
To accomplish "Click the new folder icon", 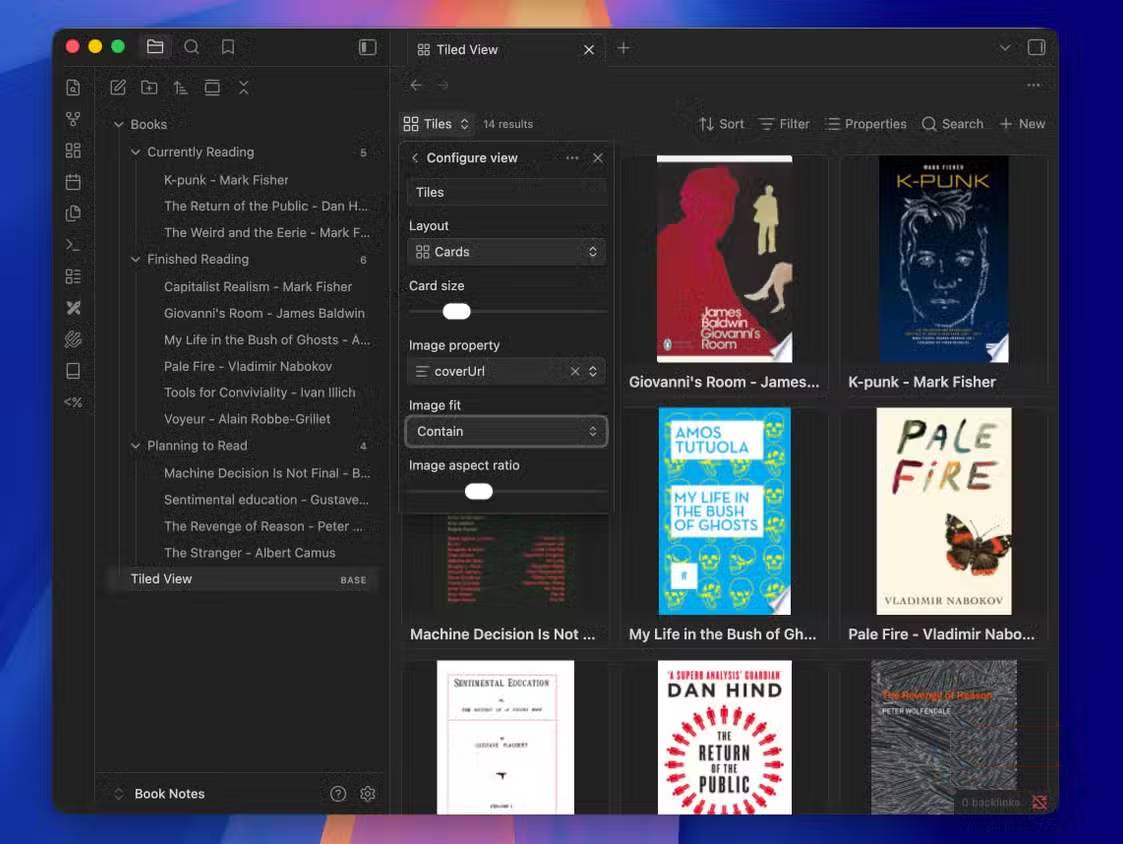I will pyautogui.click(x=149, y=88).
